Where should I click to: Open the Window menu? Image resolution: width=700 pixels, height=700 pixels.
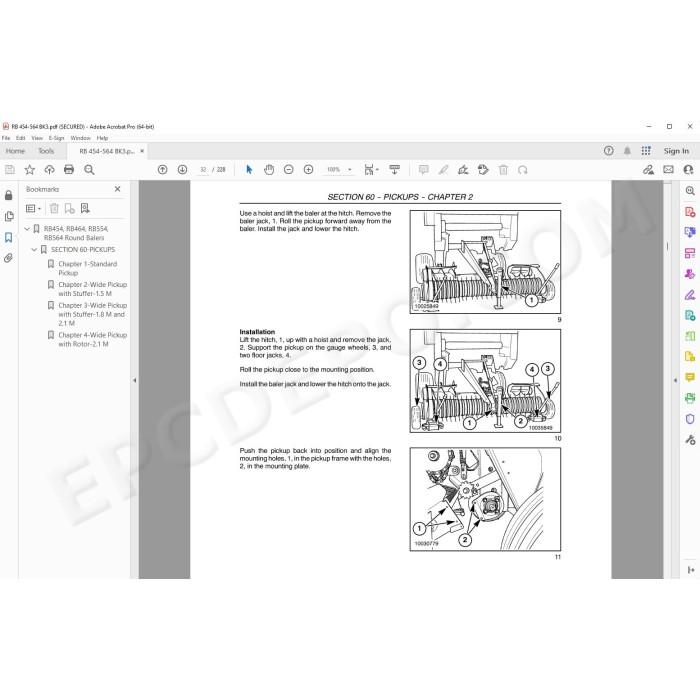click(80, 138)
